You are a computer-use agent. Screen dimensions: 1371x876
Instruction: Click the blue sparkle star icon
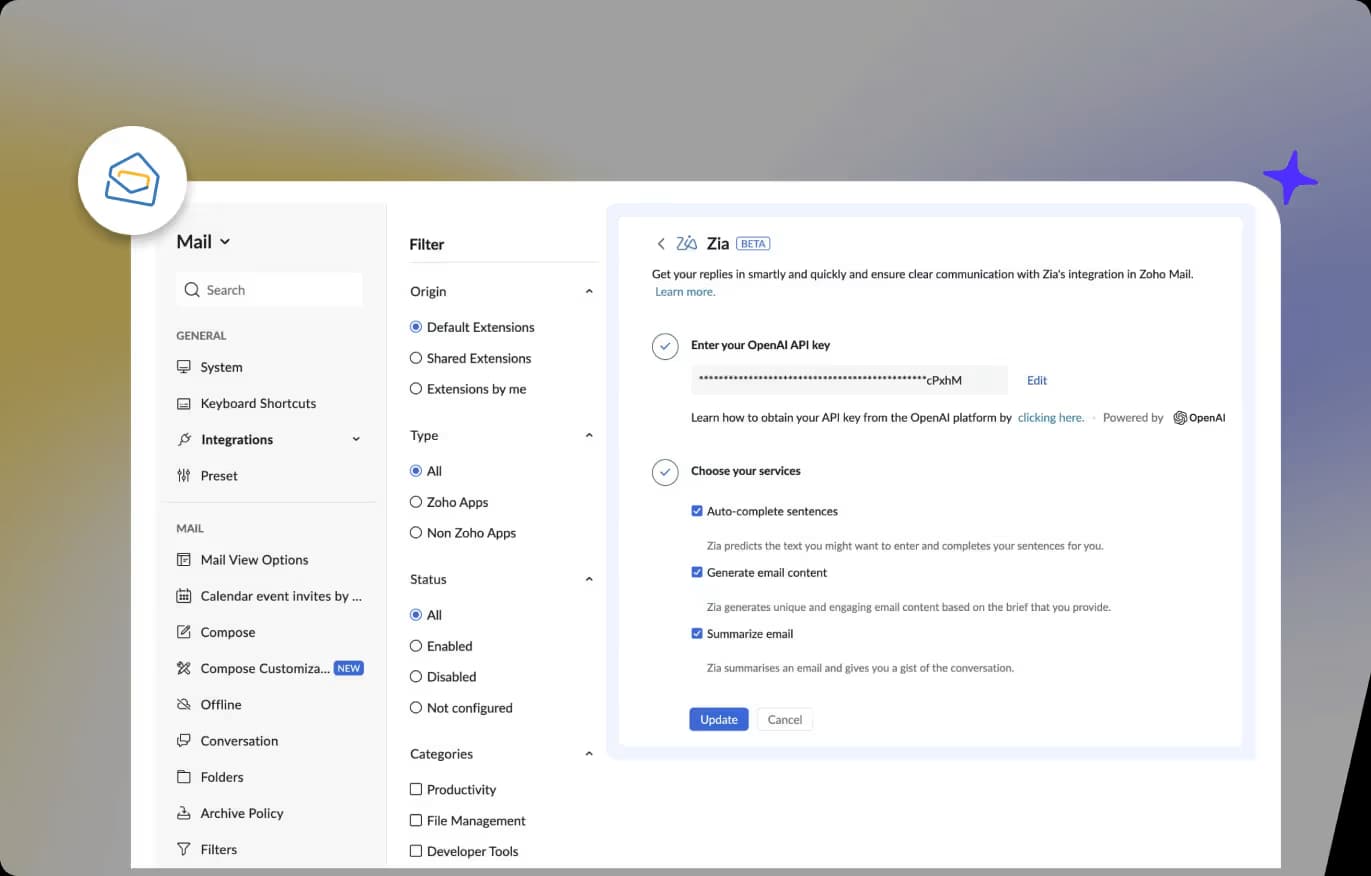[x=1290, y=178]
